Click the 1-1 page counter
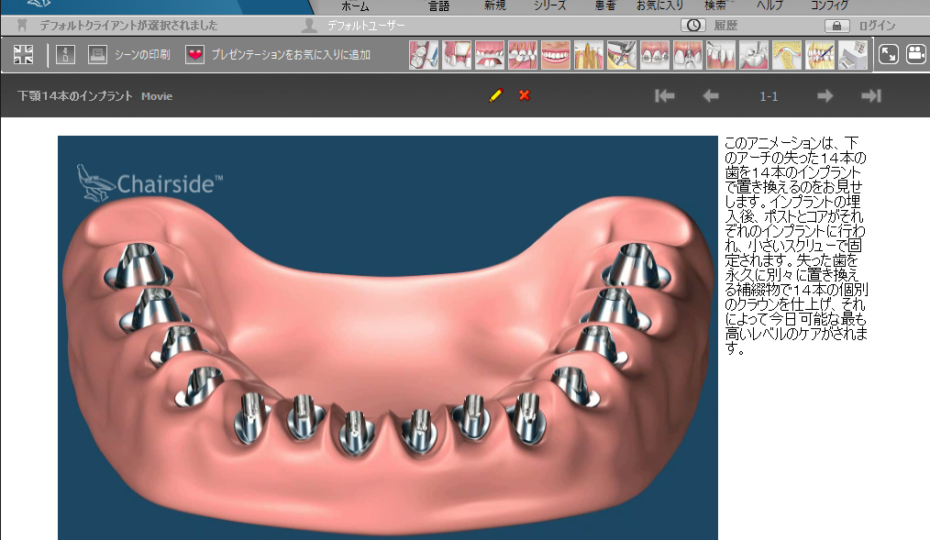This screenshot has height=540, width=930. 769,96
